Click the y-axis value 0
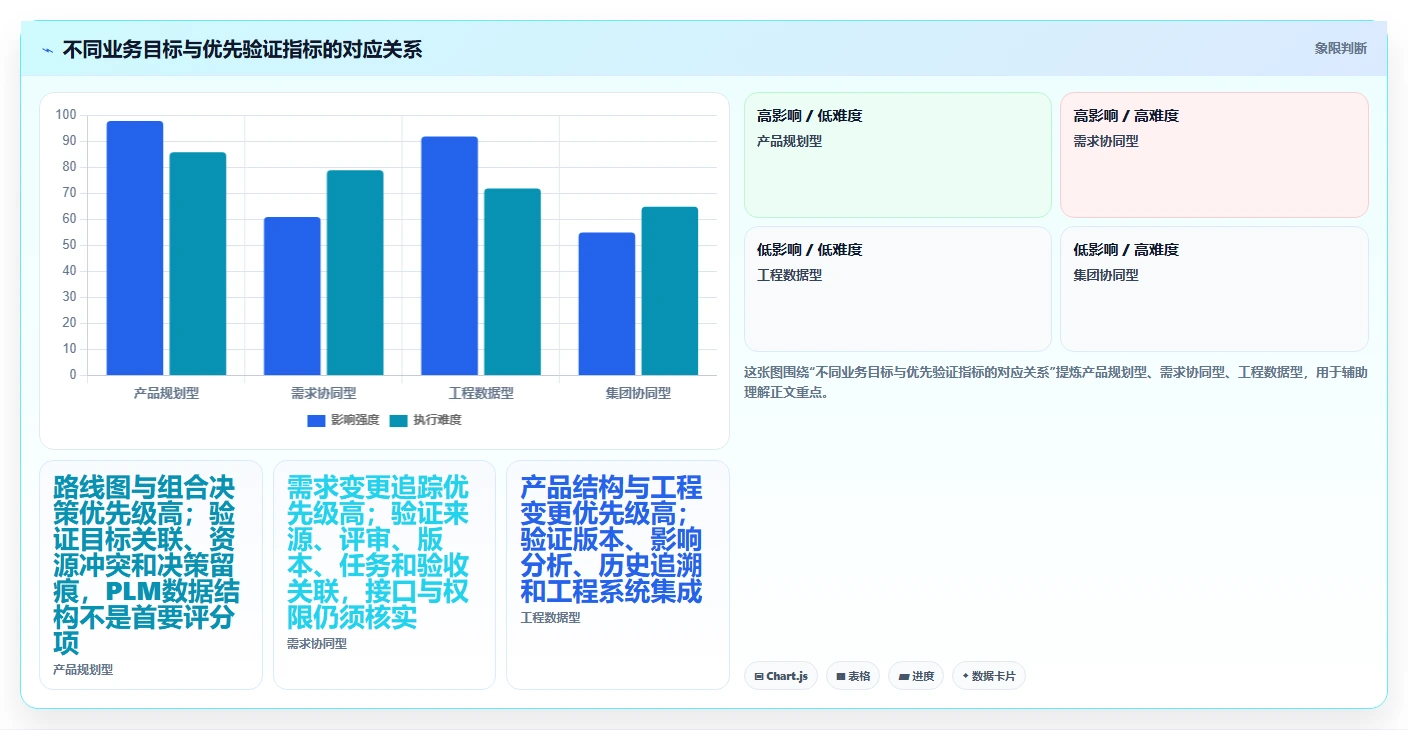The width and height of the screenshot is (1408, 730). tap(73, 375)
